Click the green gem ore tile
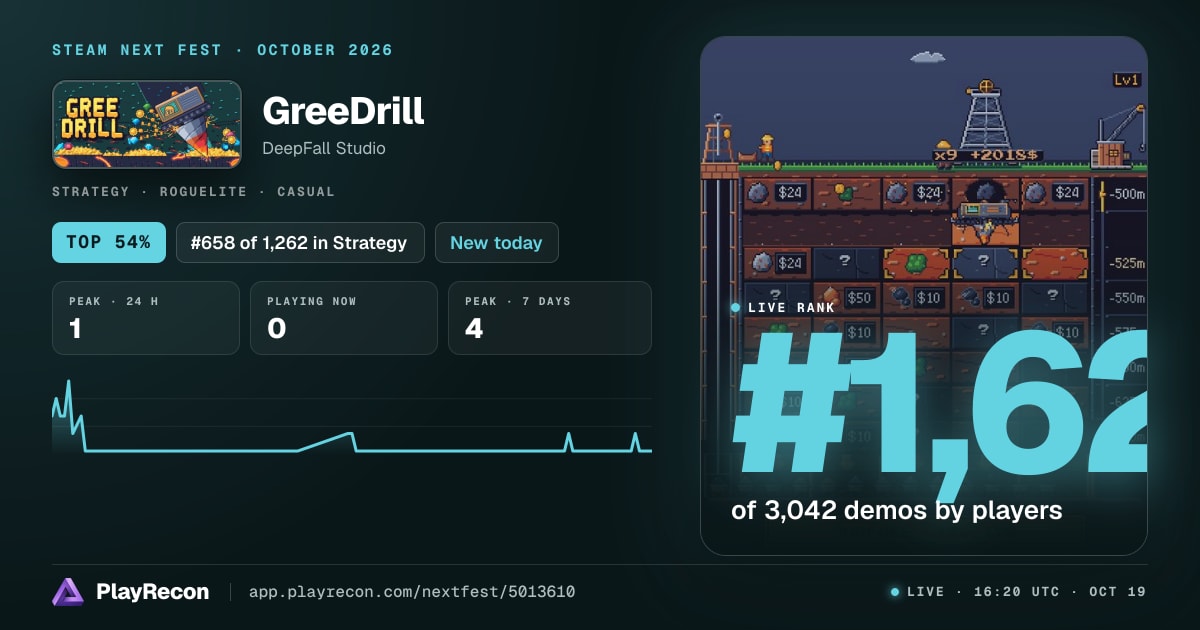 [915, 263]
